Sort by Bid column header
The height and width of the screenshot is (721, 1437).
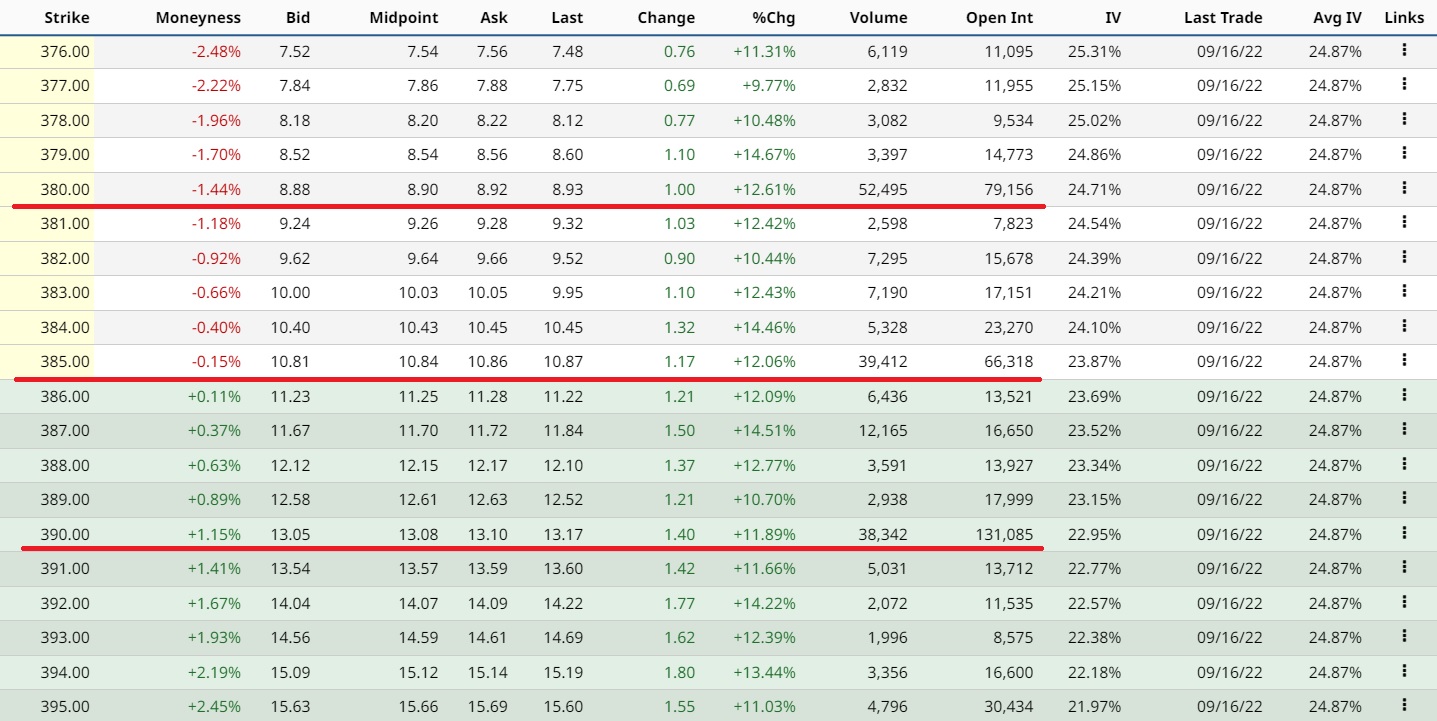click(297, 17)
